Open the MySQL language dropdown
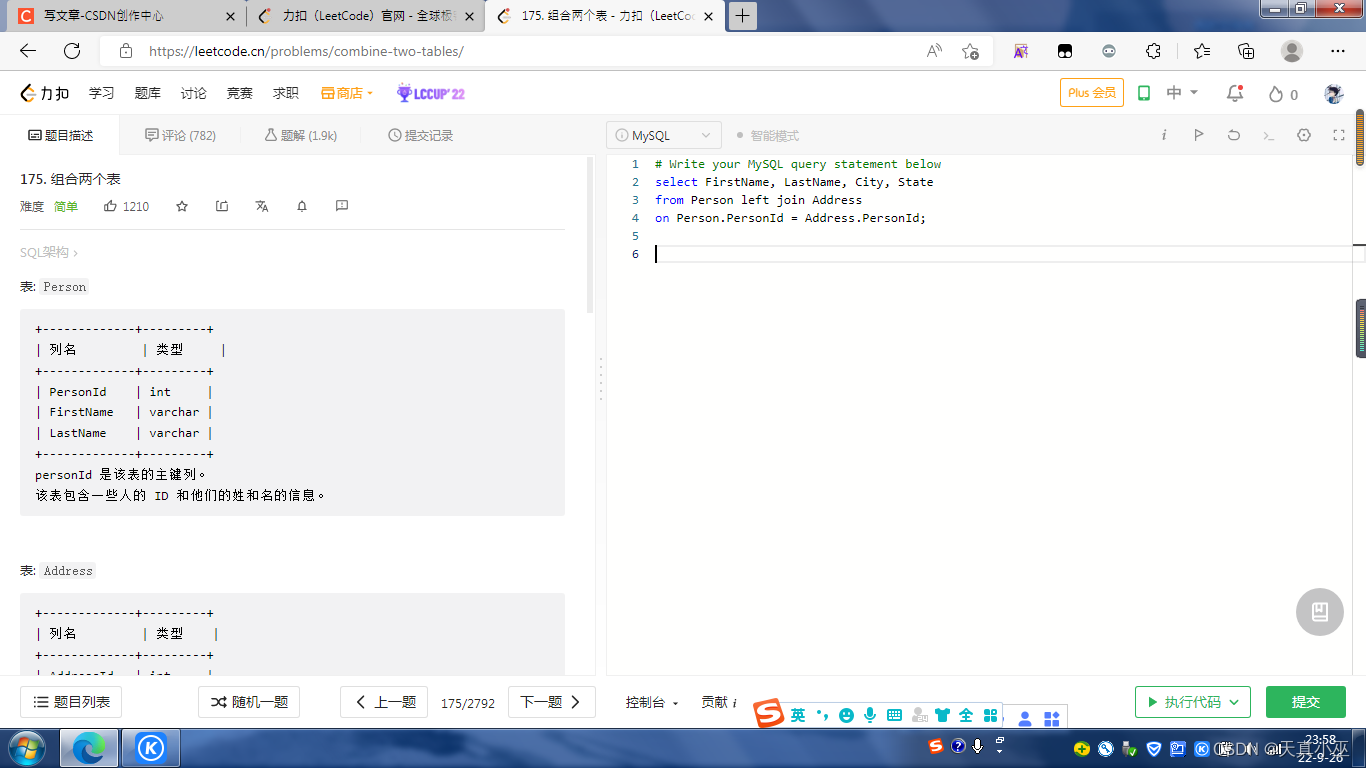 (x=664, y=136)
